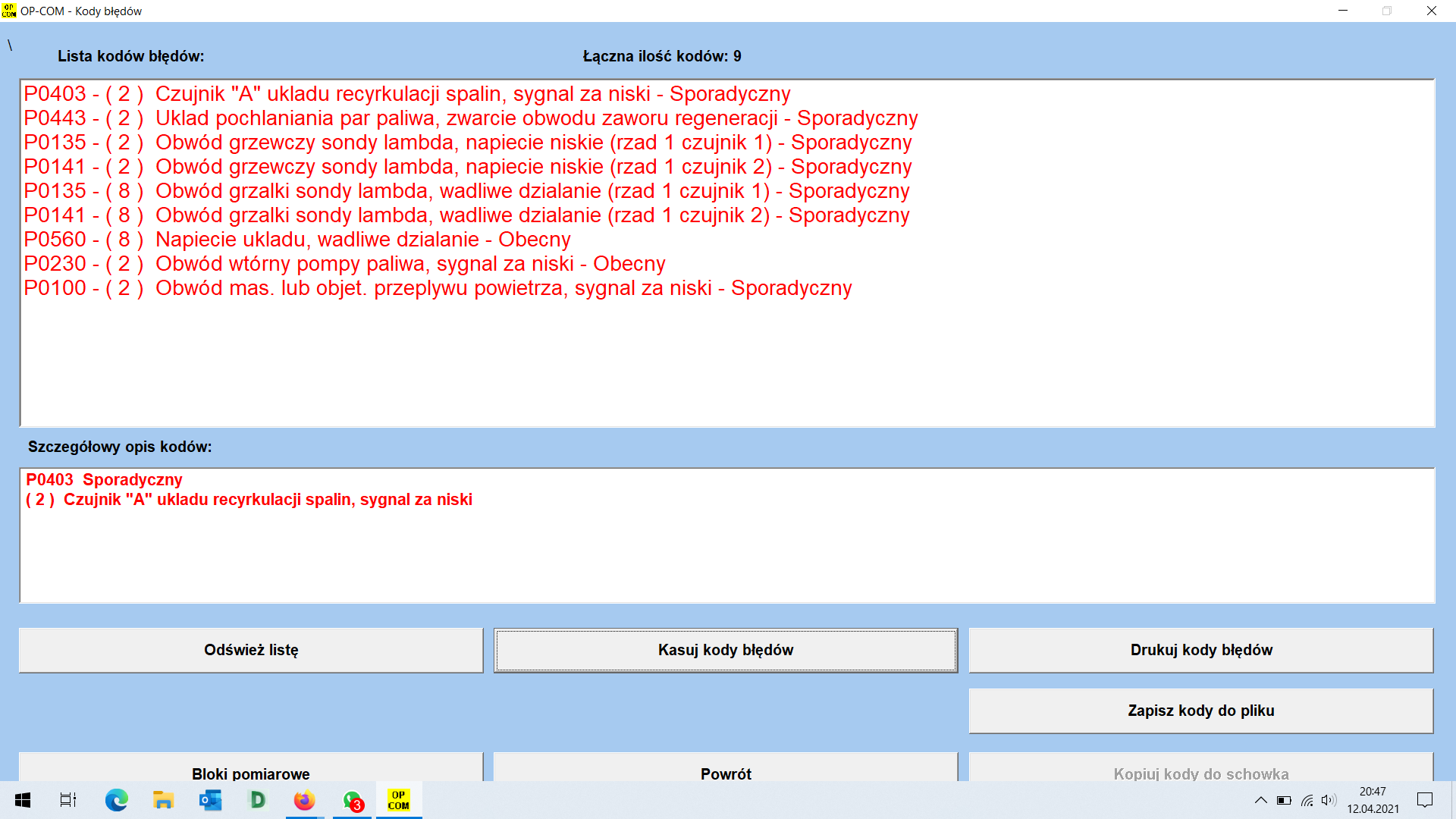This screenshot has width=1456, height=819.
Task: Open Microsoft Edge from taskbar
Action: [x=116, y=800]
